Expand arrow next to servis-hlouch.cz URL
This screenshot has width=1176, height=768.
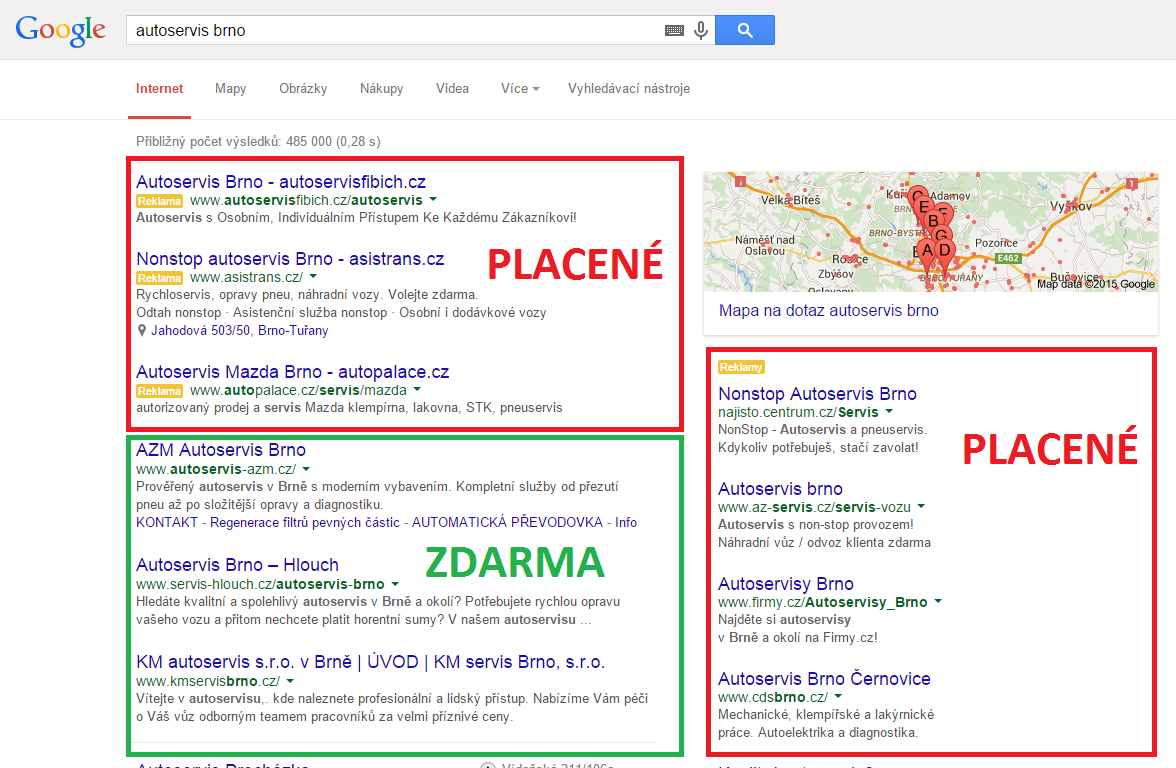pyautogui.click(x=395, y=584)
